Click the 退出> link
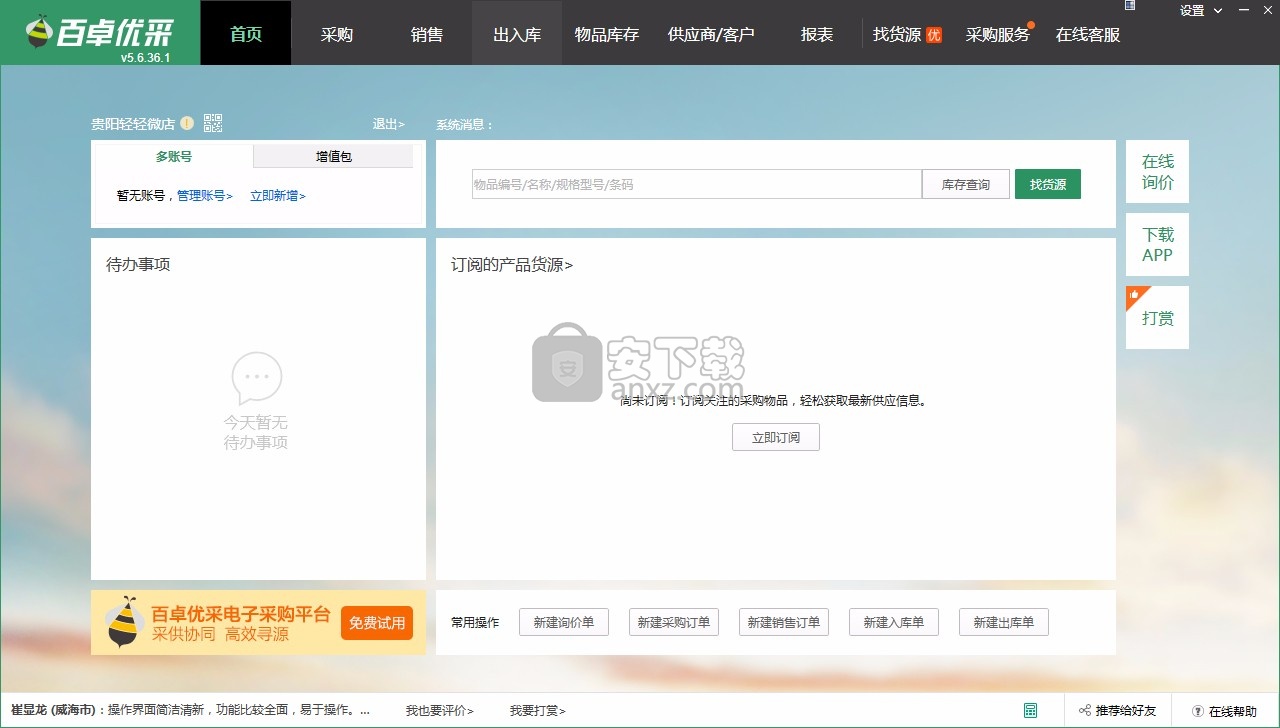 (389, 124)
